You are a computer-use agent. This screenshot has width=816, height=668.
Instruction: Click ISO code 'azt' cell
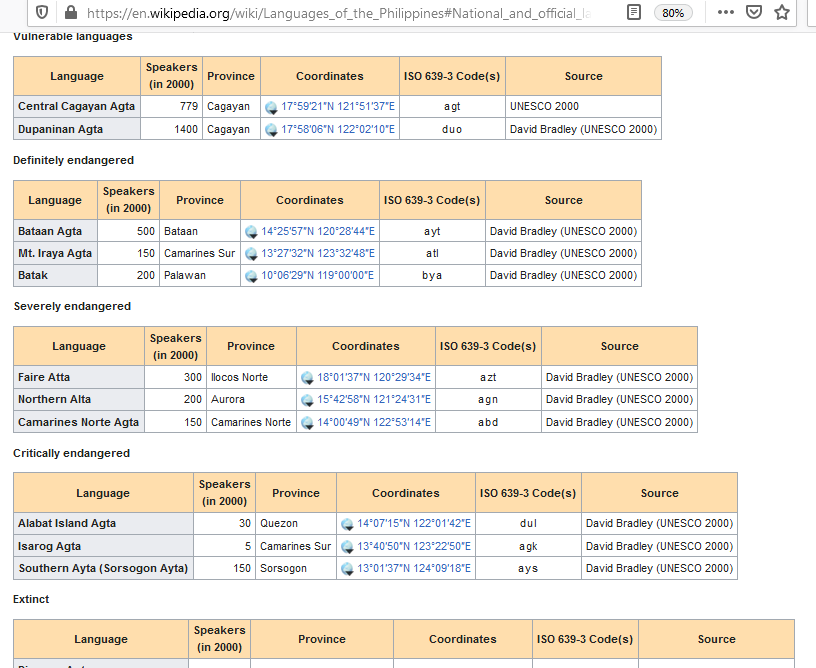[488, 377]
